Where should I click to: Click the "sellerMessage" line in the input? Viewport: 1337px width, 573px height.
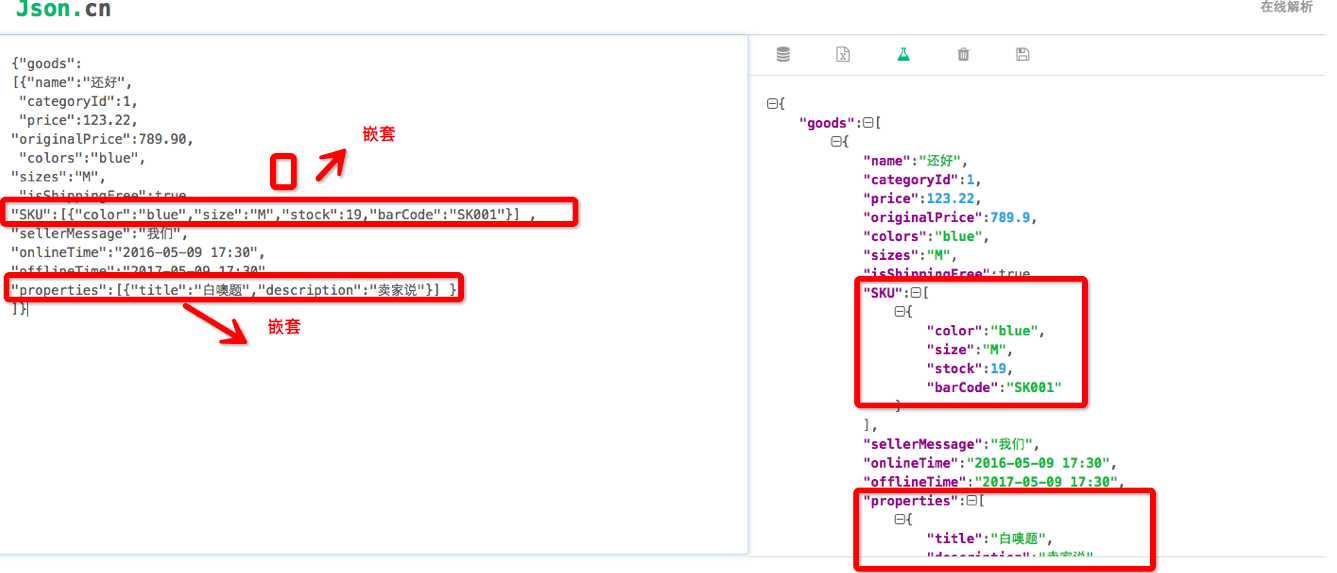click(x=98, y=234)
